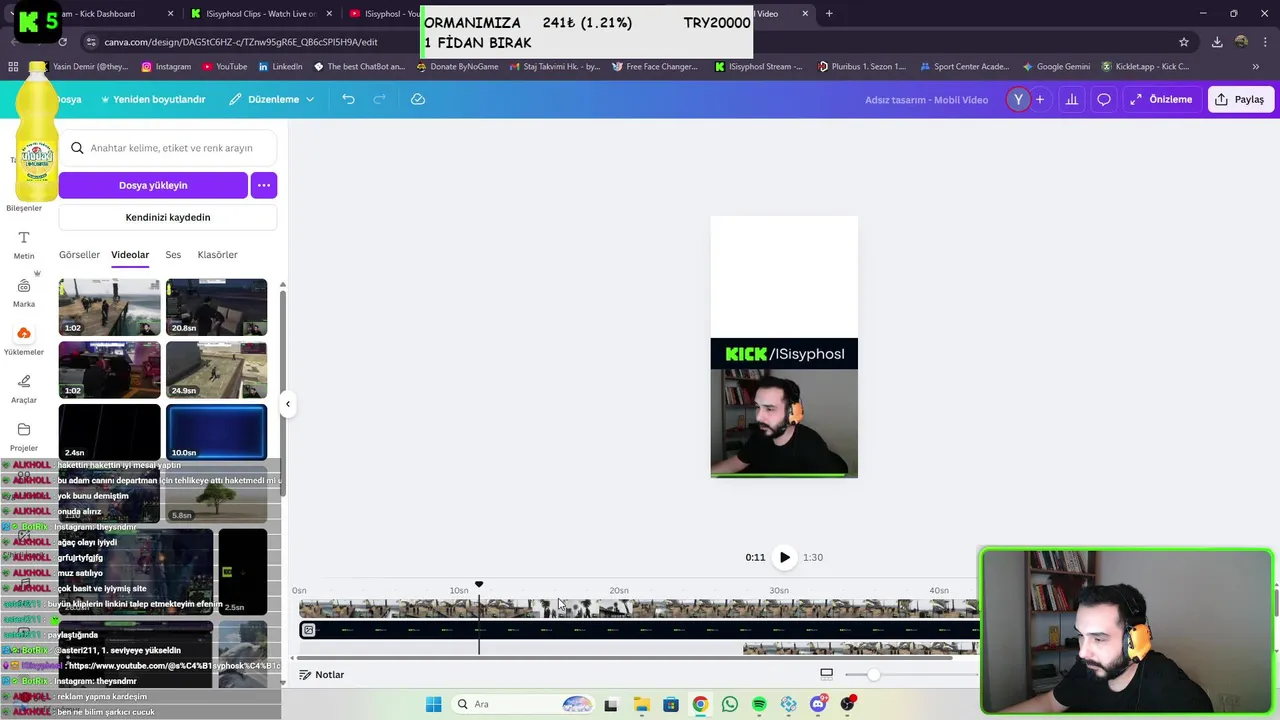Open Windows Start menu
This screenshot has height=720, width=1280.
click(433, 704)
